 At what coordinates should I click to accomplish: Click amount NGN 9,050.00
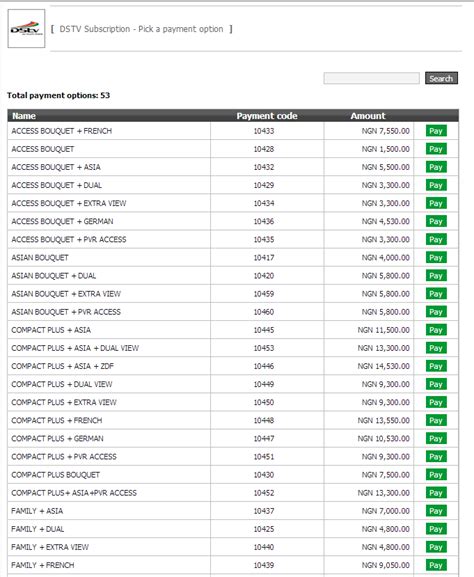pos(386,565)
